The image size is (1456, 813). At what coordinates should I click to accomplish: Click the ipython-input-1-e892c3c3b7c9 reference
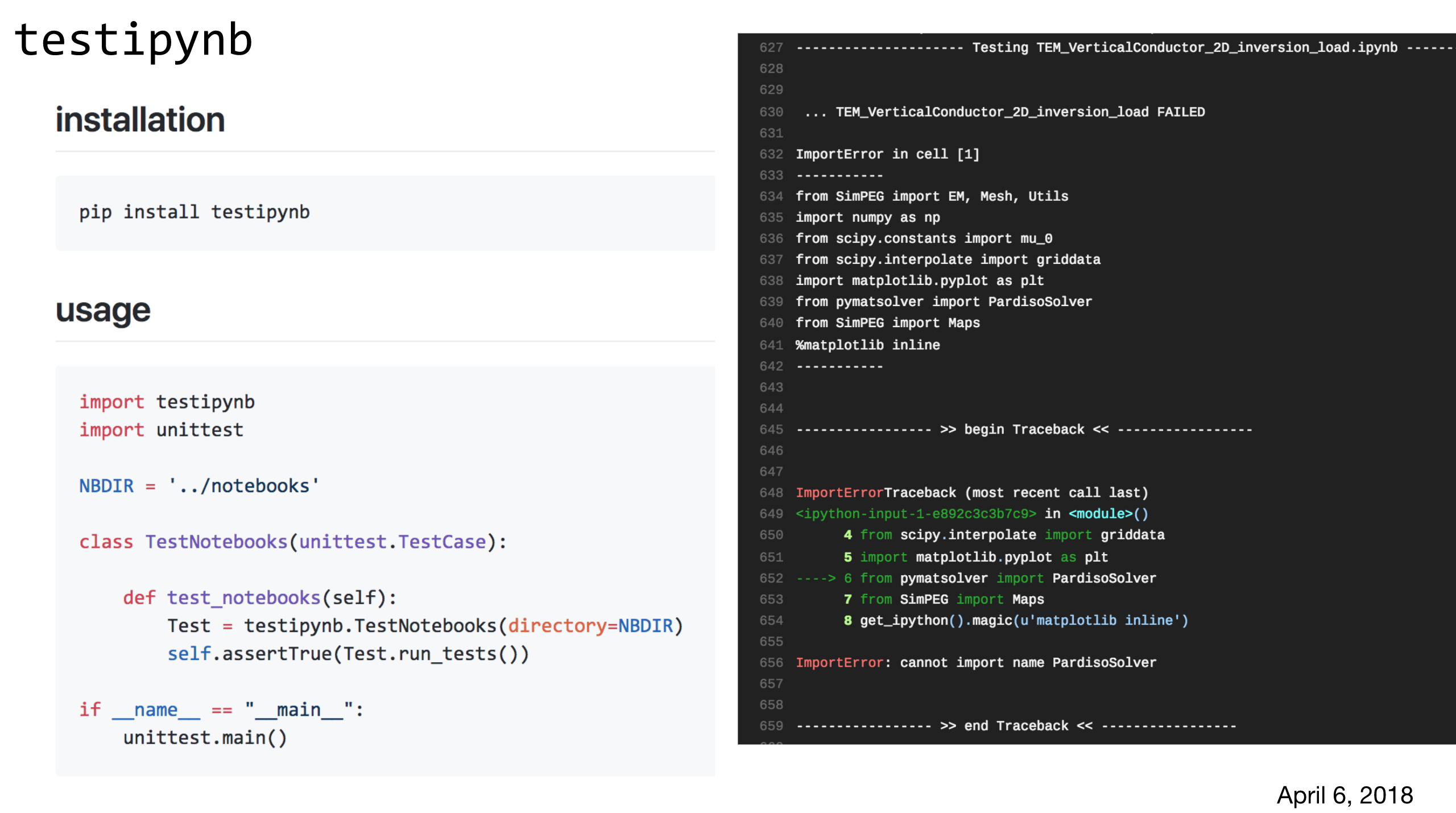tap(916, 514)
